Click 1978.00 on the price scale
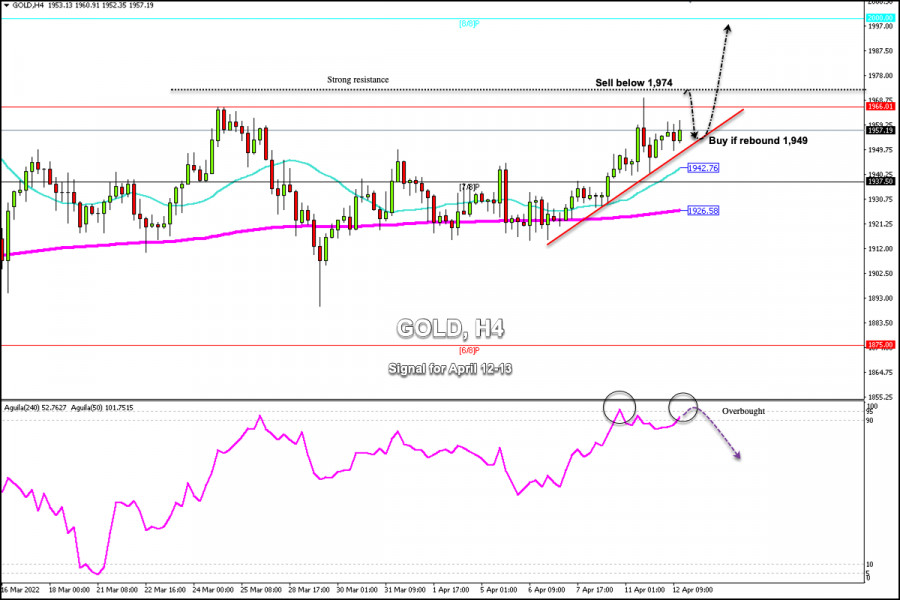 881,76
